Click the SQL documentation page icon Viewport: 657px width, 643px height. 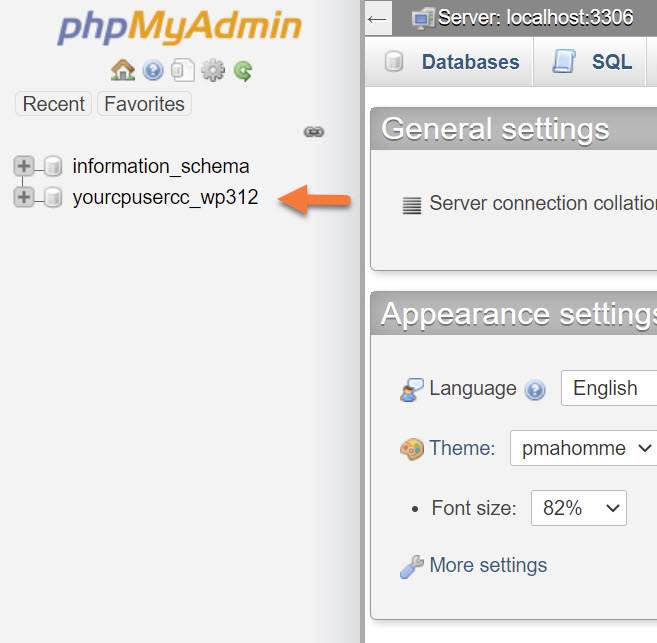[182, 70]
